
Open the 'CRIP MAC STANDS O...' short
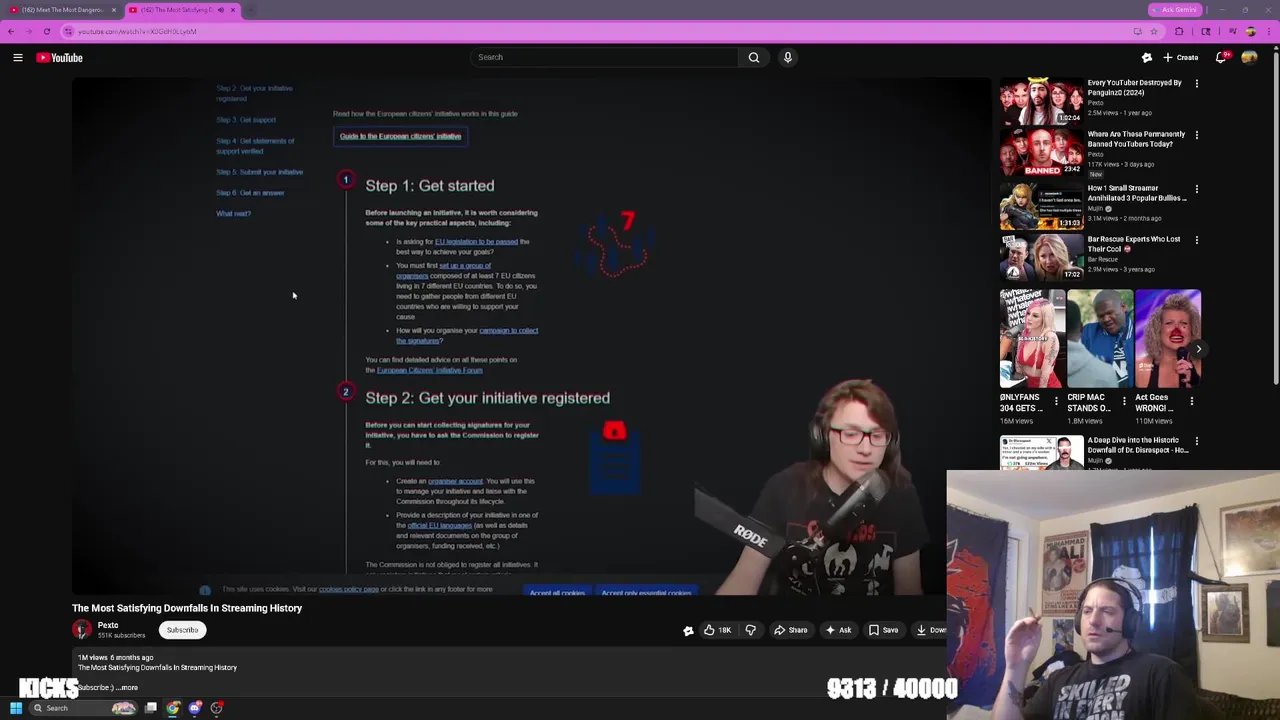(x=1100, y=338)
